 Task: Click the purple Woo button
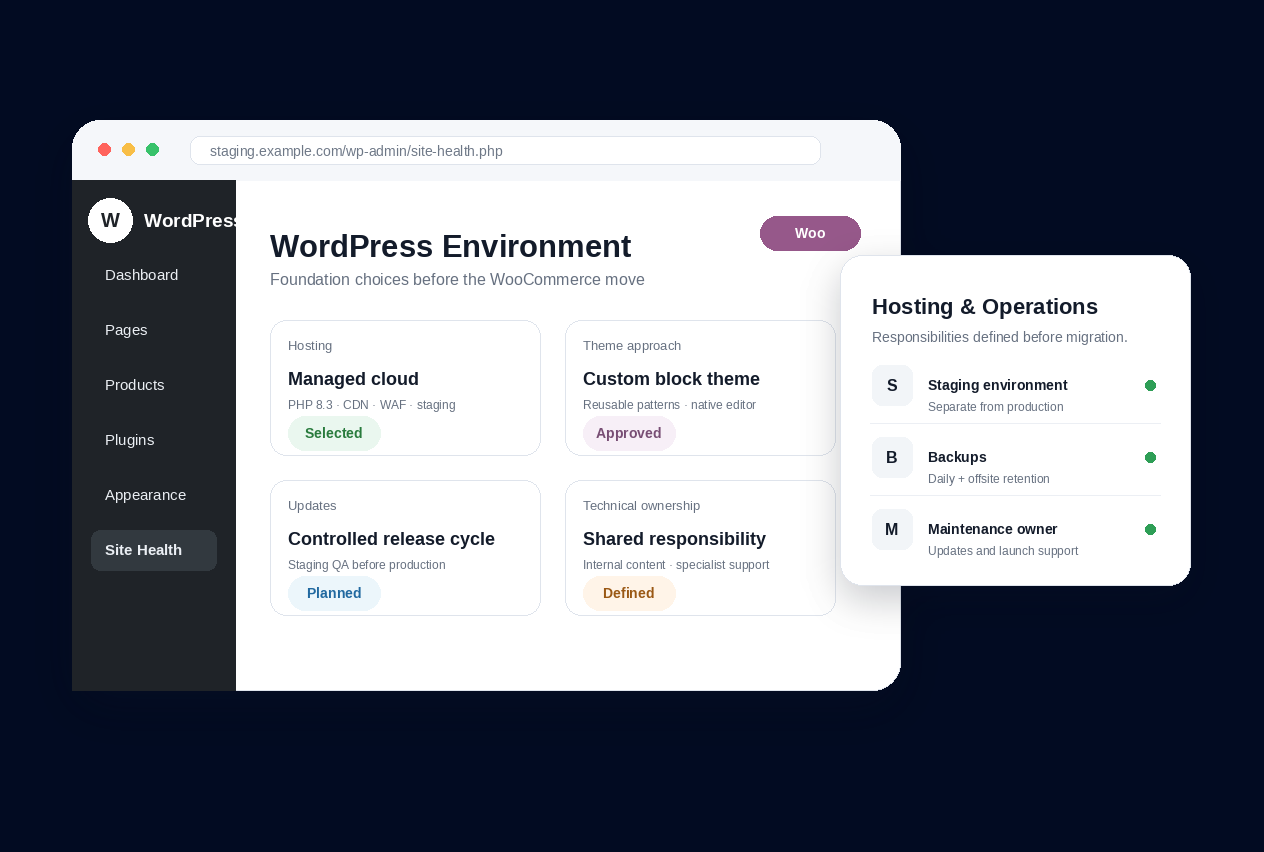810,233
